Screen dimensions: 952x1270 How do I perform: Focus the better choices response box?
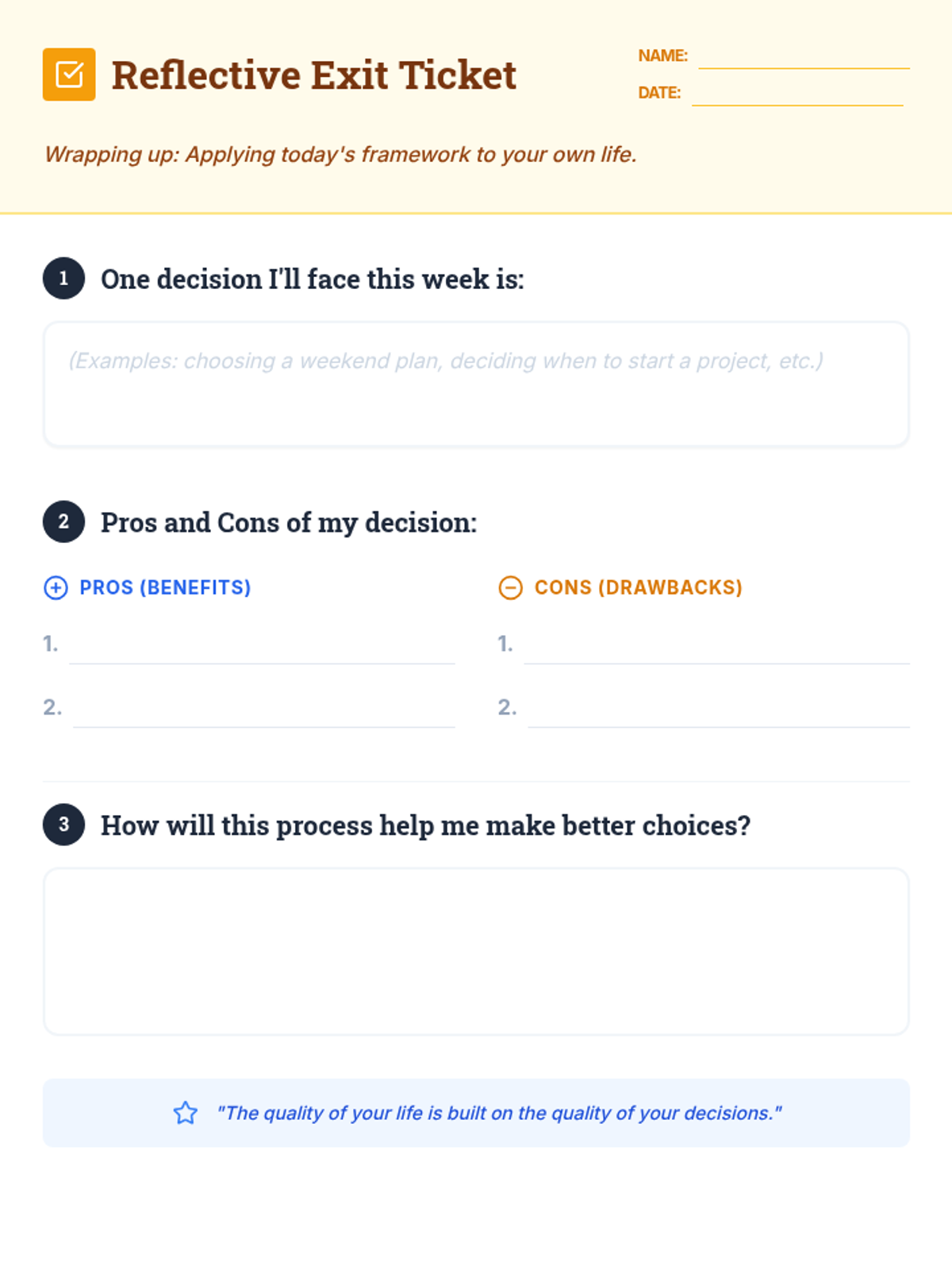[x=476, y=951]
